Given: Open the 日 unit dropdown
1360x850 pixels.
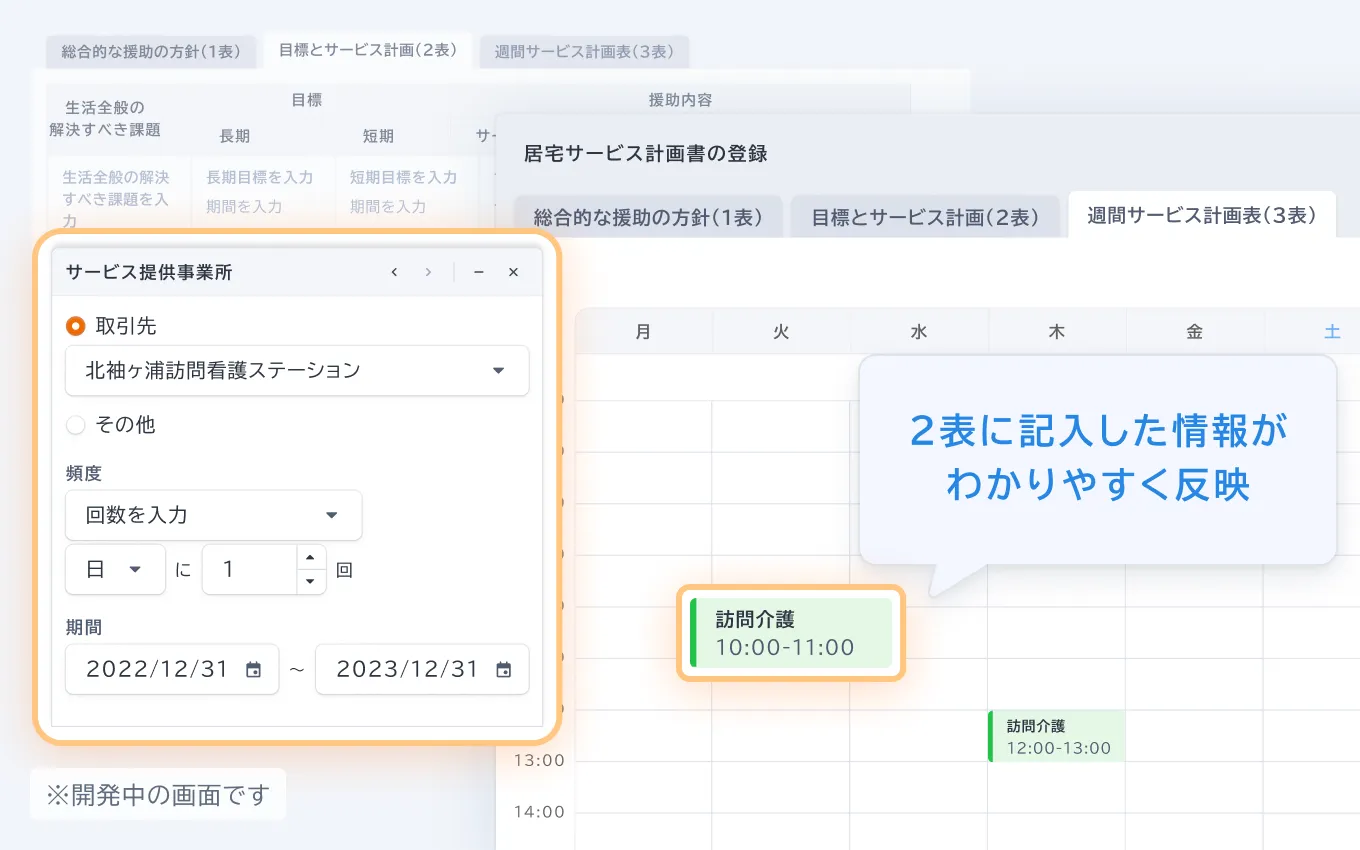Looking at the screenshot, I should tap(115, 569).
